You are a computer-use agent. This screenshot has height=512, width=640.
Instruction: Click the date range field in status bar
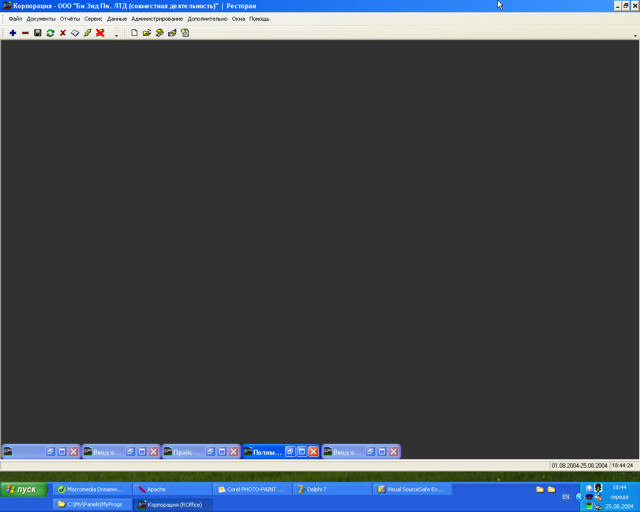(x=579, y=466)
